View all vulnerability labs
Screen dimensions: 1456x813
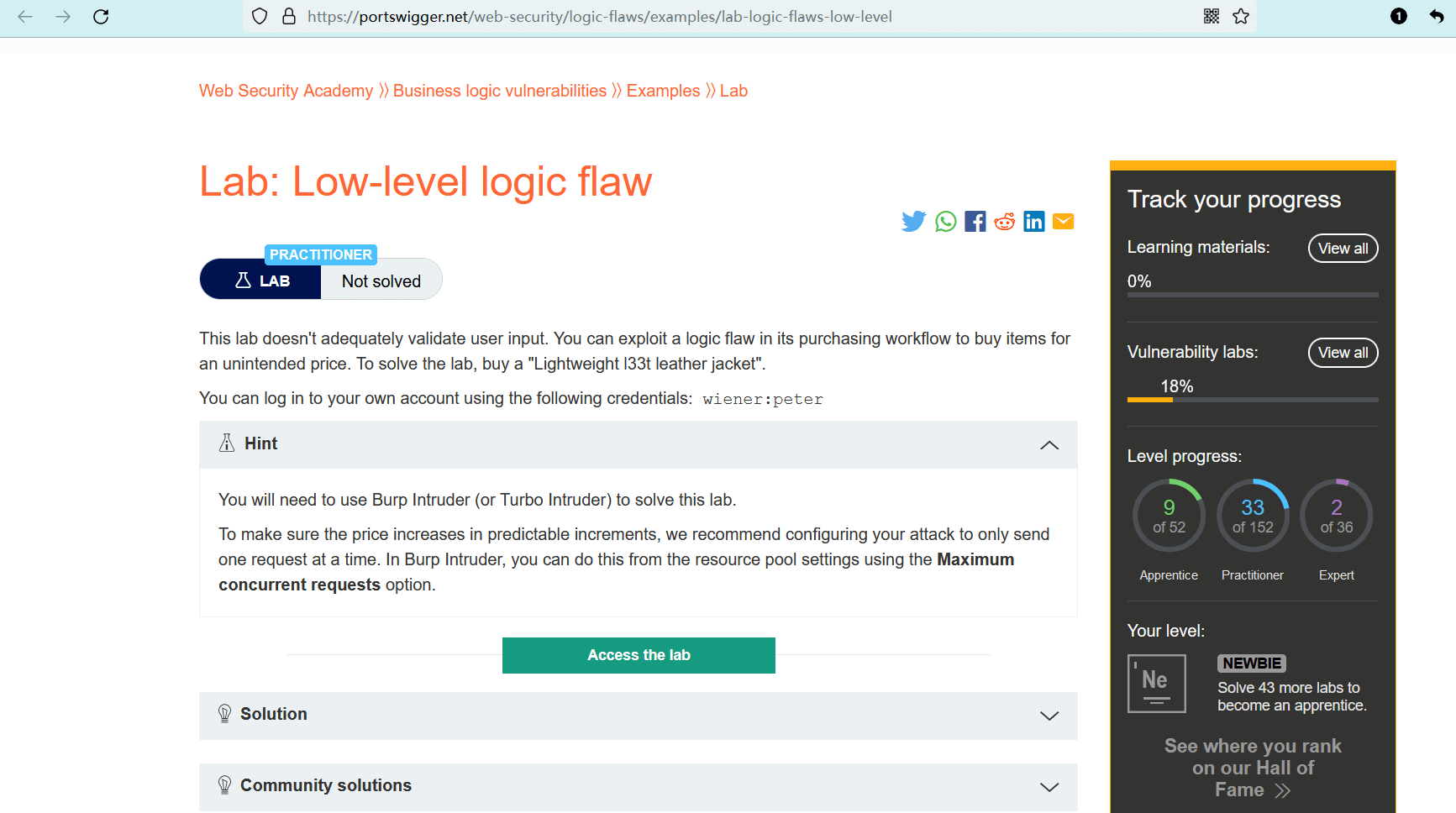[x=1343, y=353]
